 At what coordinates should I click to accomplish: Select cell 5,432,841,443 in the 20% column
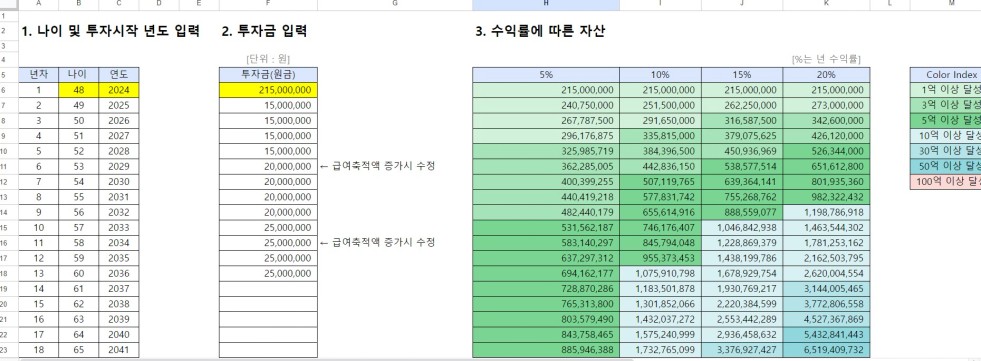coord(826,335)
